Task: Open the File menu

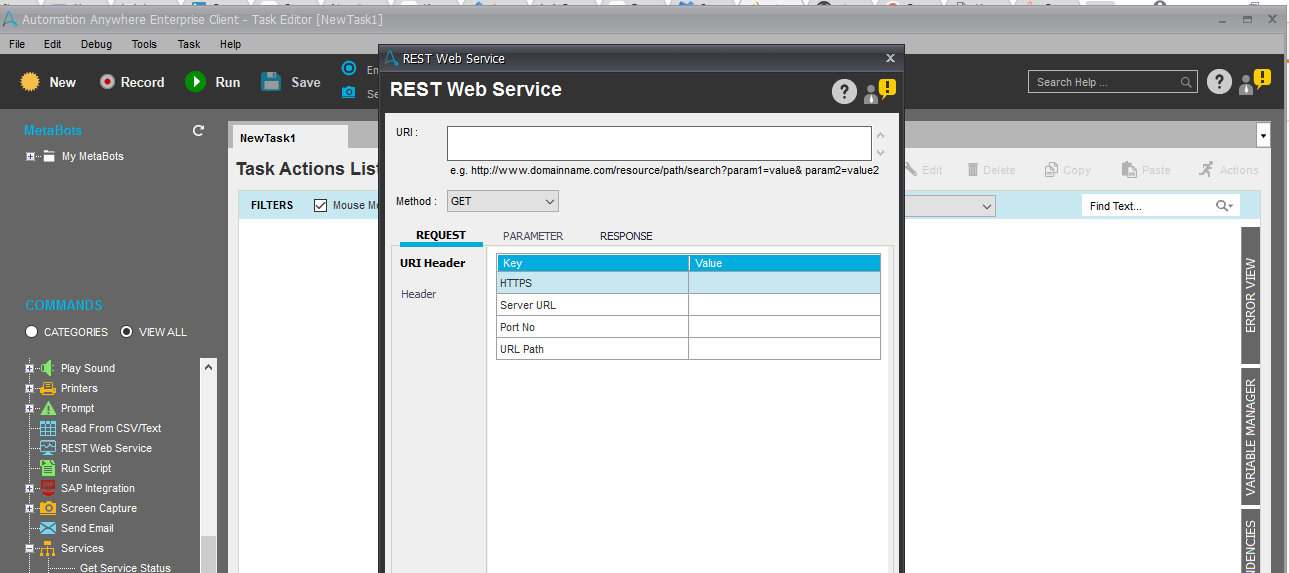Action: tap(17, 44)
